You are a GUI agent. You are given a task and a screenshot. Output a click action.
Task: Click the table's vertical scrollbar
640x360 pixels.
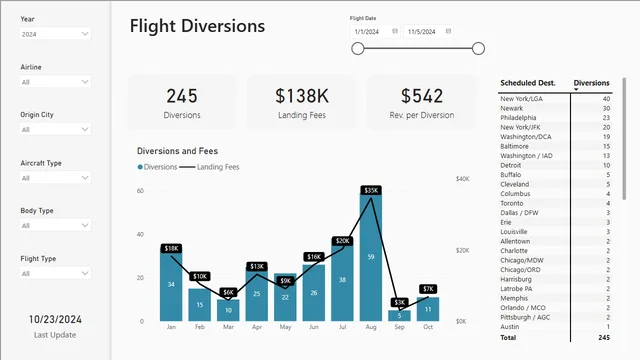(624, 139)
